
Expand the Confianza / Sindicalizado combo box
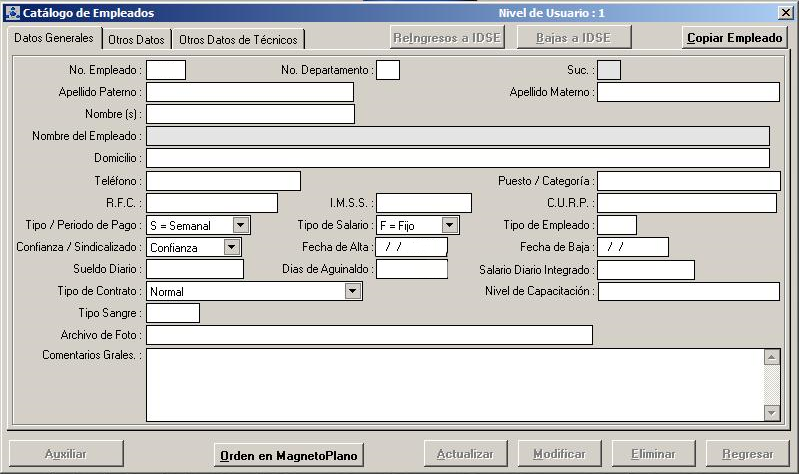point(232,247)
